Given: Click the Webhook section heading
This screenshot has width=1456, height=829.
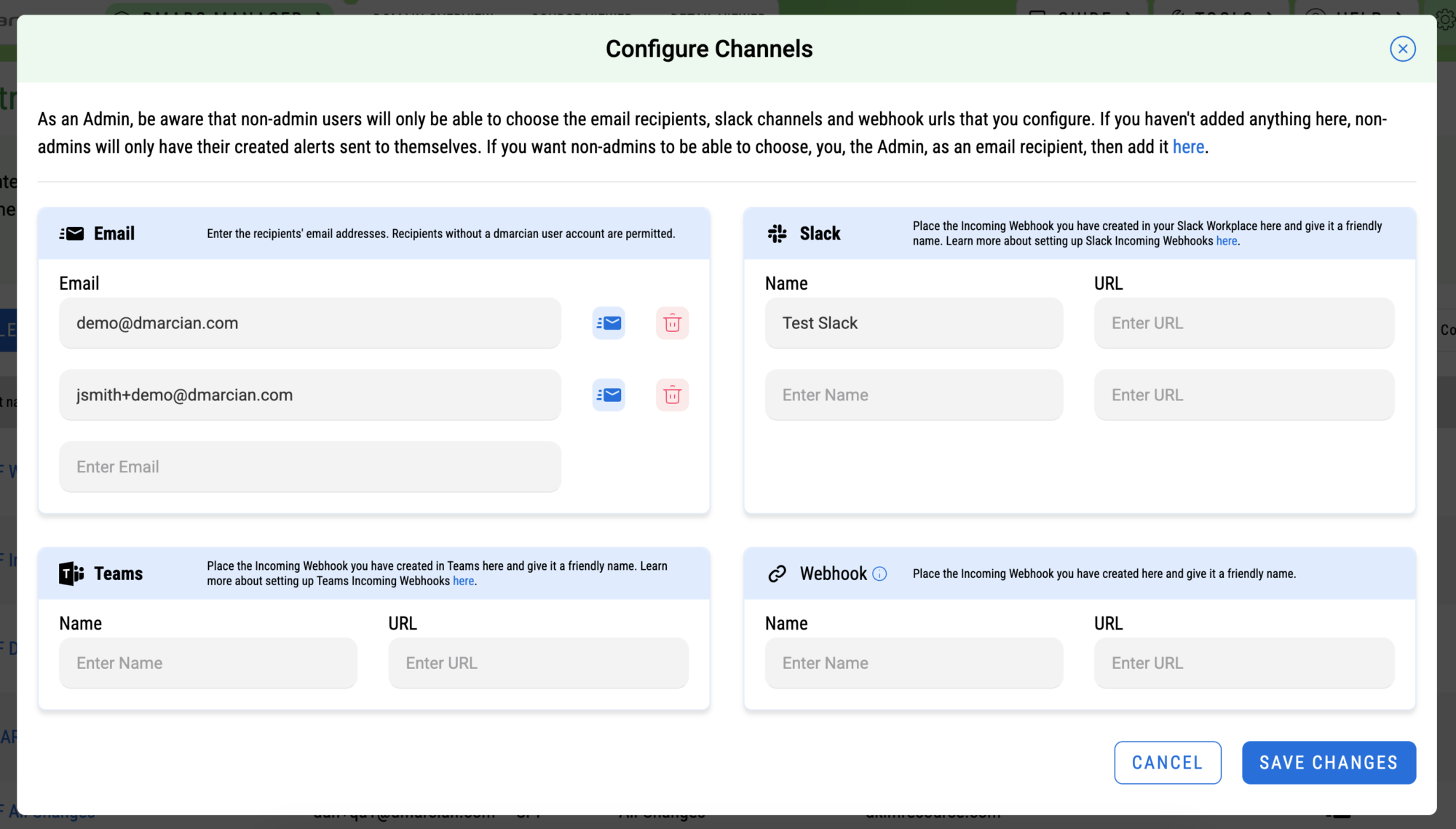Looking at the screenshot, I should tap(834, 574).
